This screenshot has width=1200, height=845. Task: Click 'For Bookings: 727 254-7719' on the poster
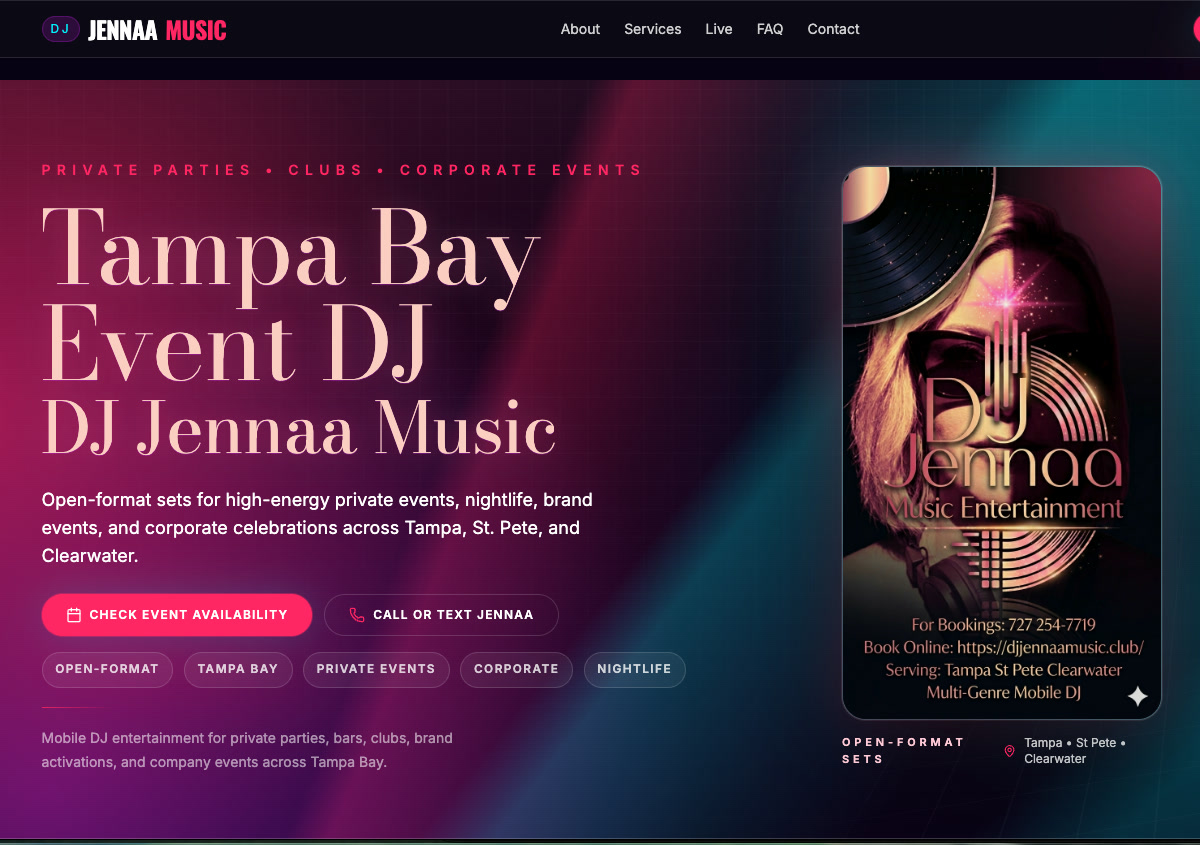[1003, 625]
